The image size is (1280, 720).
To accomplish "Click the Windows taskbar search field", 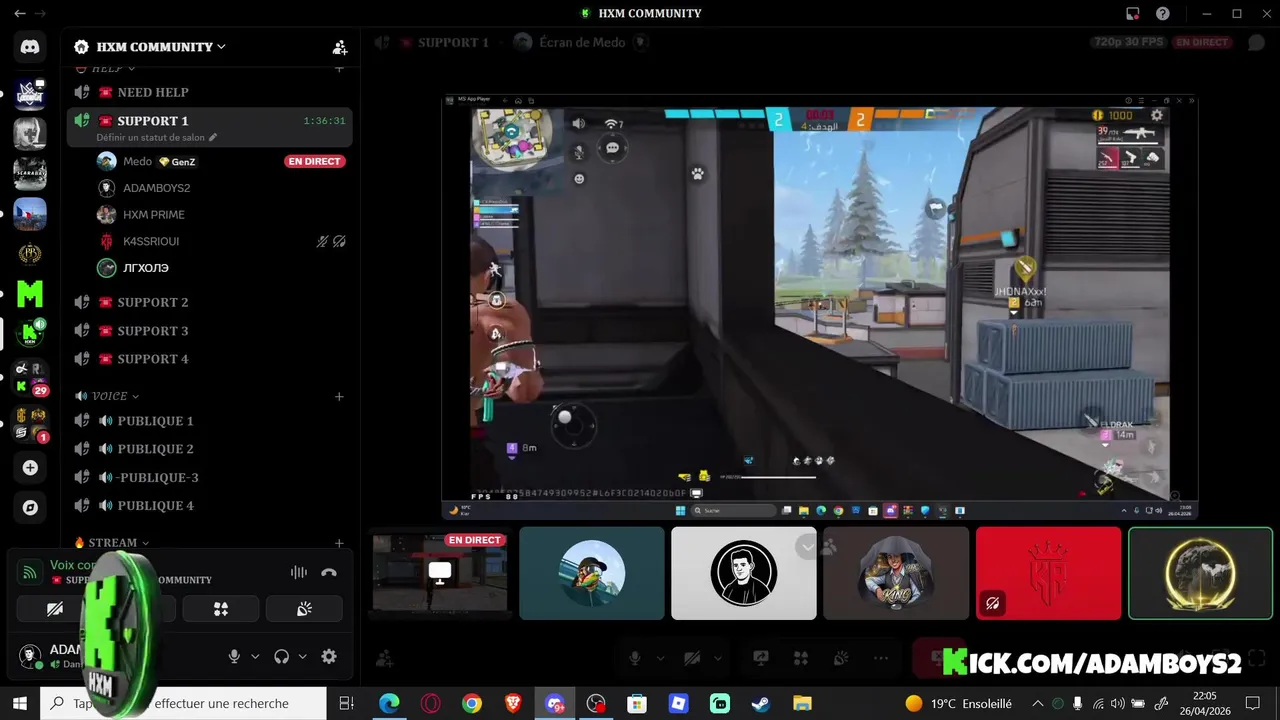I will [x=183, y=704].
